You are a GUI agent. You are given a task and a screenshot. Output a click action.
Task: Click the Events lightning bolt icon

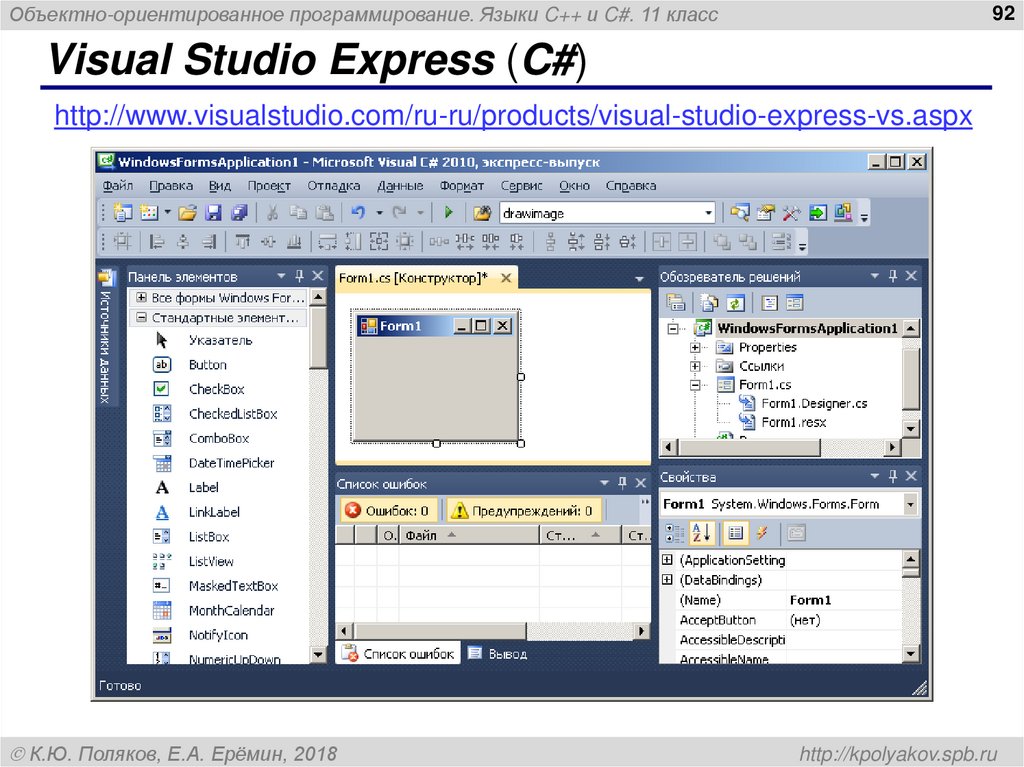[x=762, y=534]
